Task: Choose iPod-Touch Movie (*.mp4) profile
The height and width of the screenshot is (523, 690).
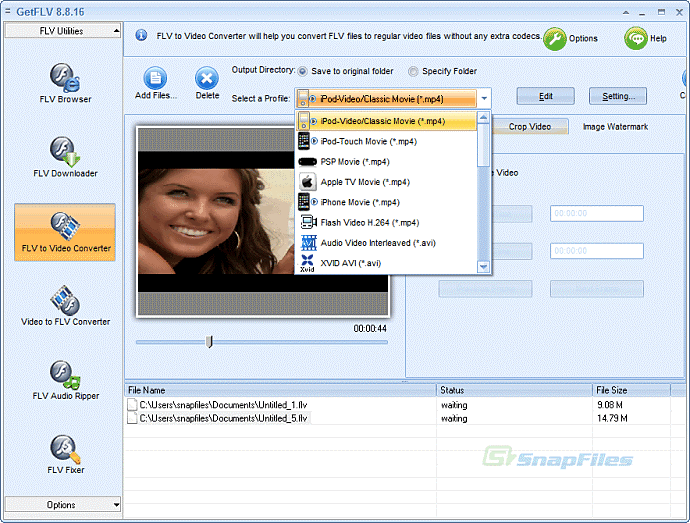Action: pos(386,141)
